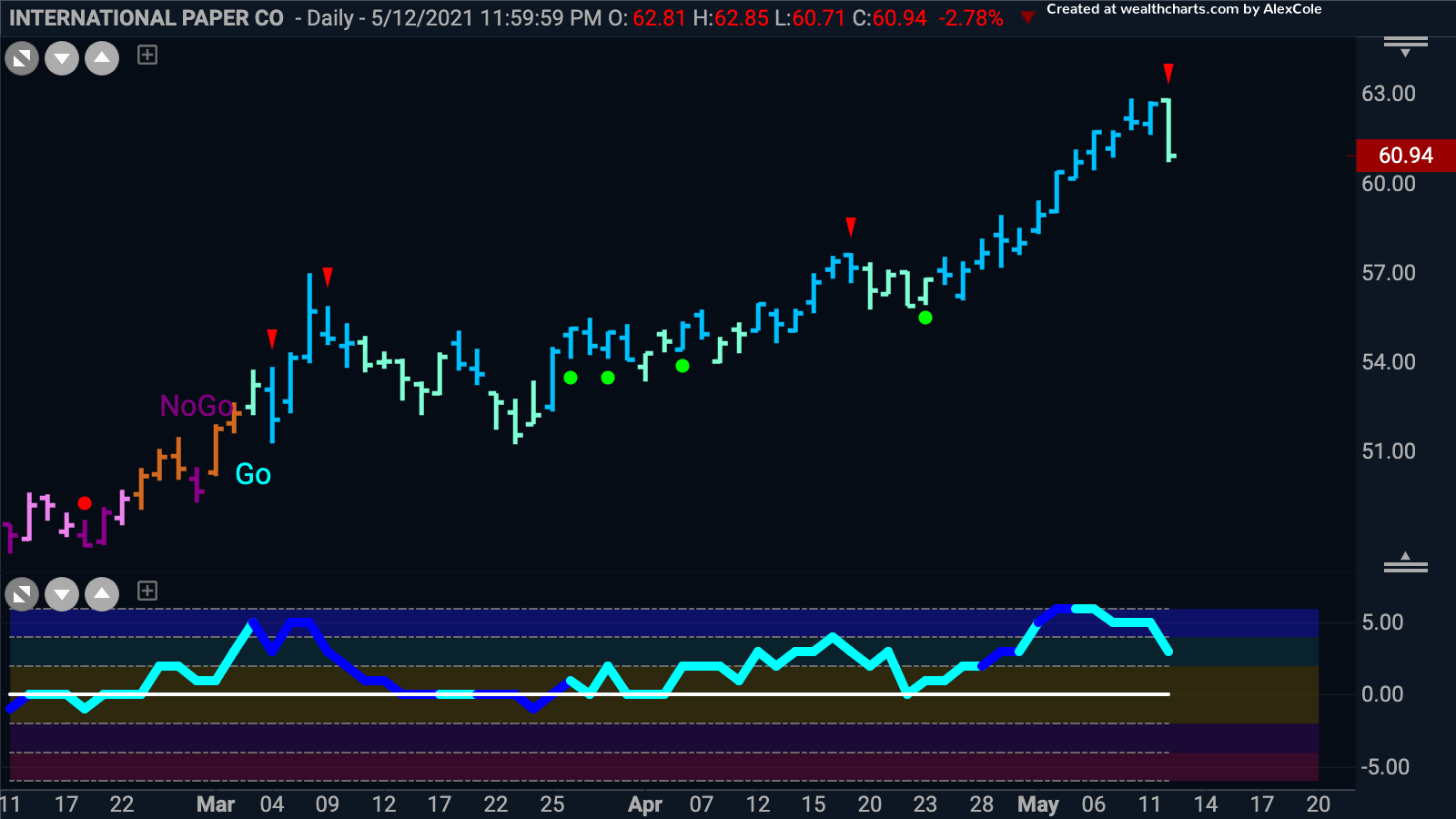Click the 57.00 price axis label
This screenshot has height=819, width=1456.
(1389, 273)
